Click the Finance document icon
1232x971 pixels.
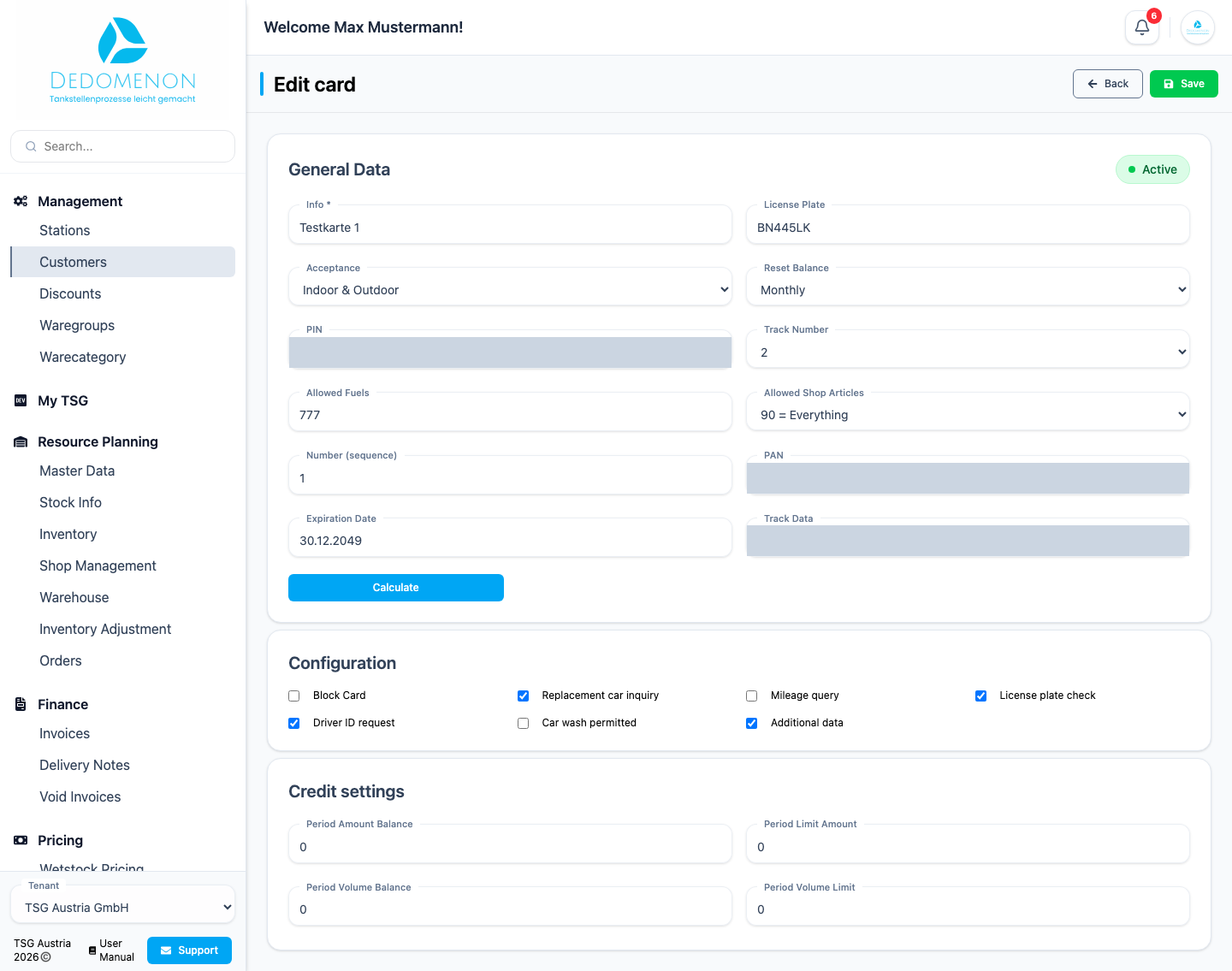pos(21,704)
